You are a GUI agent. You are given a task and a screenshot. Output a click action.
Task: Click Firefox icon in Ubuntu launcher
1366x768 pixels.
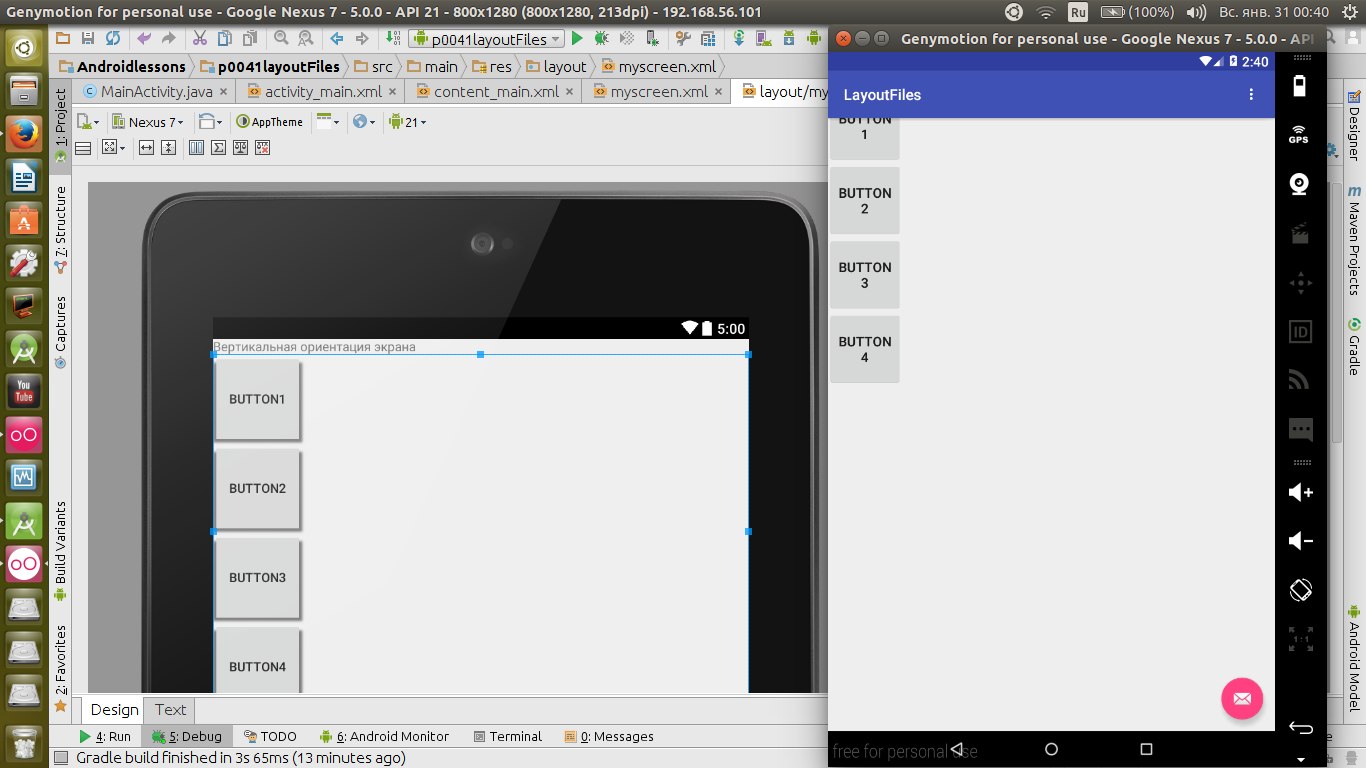tap(24, 134)
